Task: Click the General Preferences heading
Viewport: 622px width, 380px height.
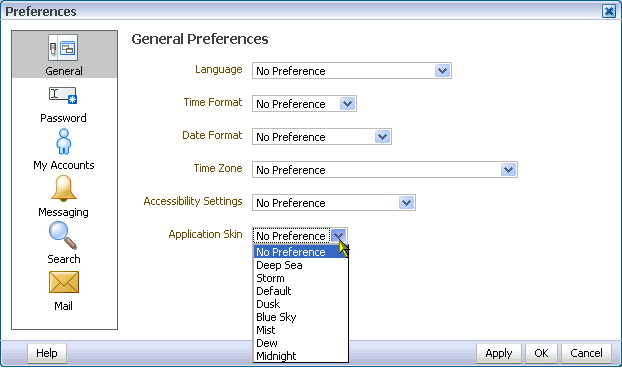Action: point(200,39)
